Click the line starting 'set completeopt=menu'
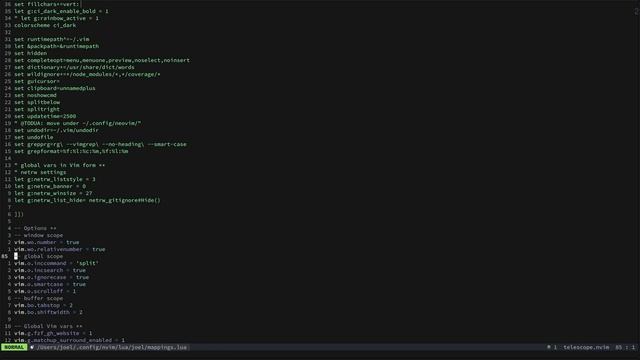This screenshot has width=640, height=360. click(x=102, y=60)
